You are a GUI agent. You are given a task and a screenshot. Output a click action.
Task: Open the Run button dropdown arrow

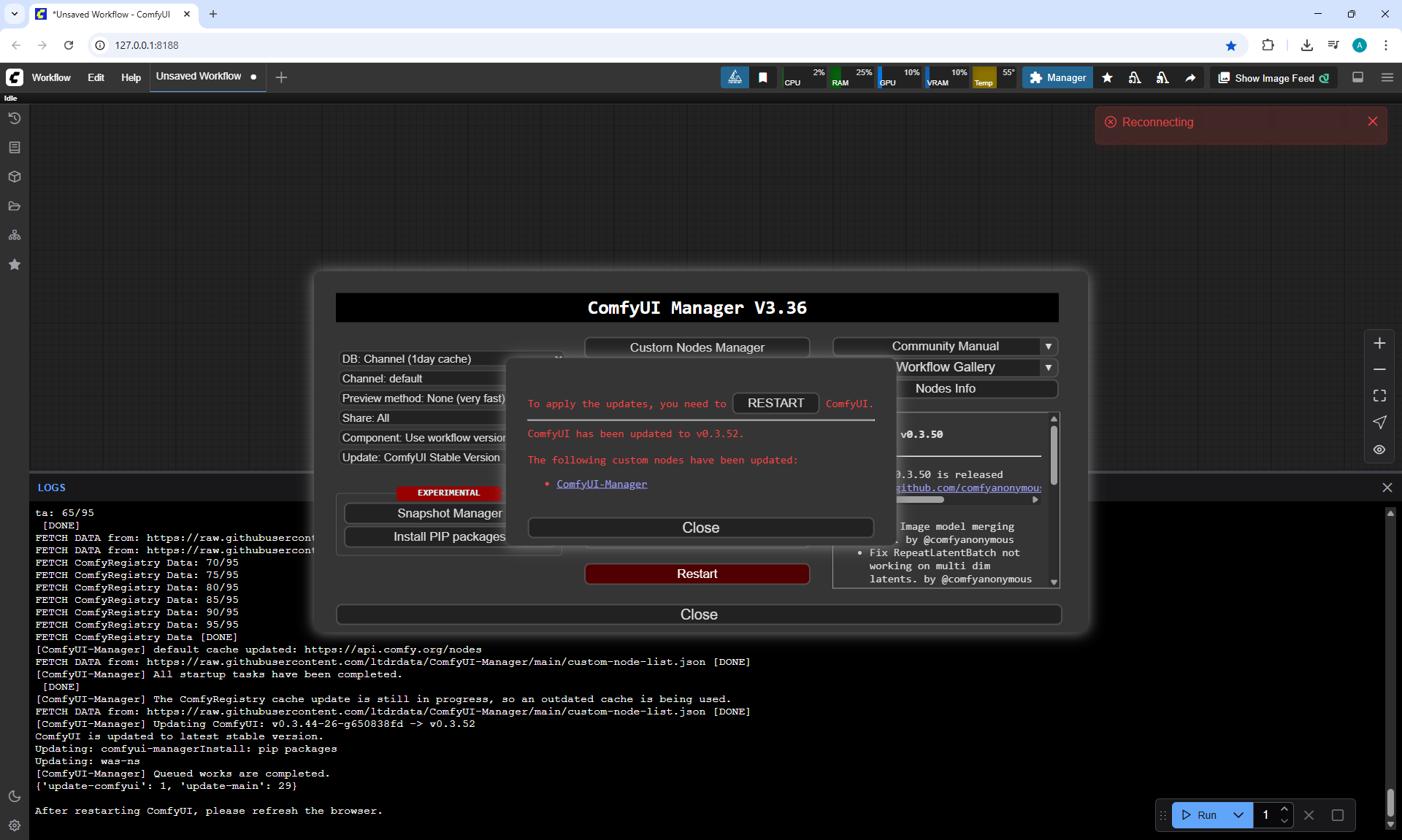[x=1238, y=815]
